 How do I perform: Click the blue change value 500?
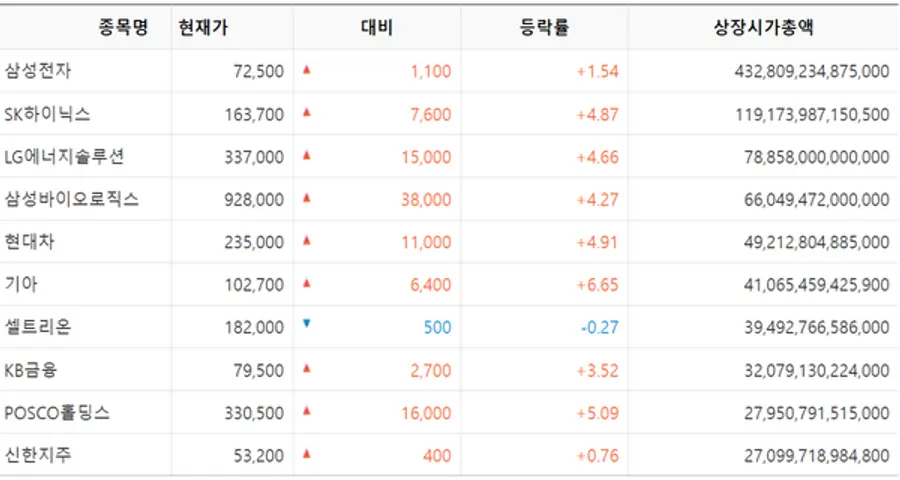pyautogui.click(x=437, y=327)
